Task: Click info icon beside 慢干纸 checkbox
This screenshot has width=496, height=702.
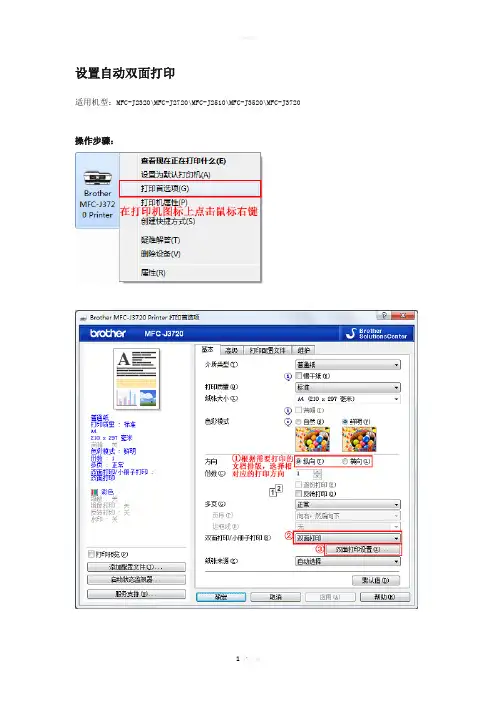Action: [x=288, y=377]
